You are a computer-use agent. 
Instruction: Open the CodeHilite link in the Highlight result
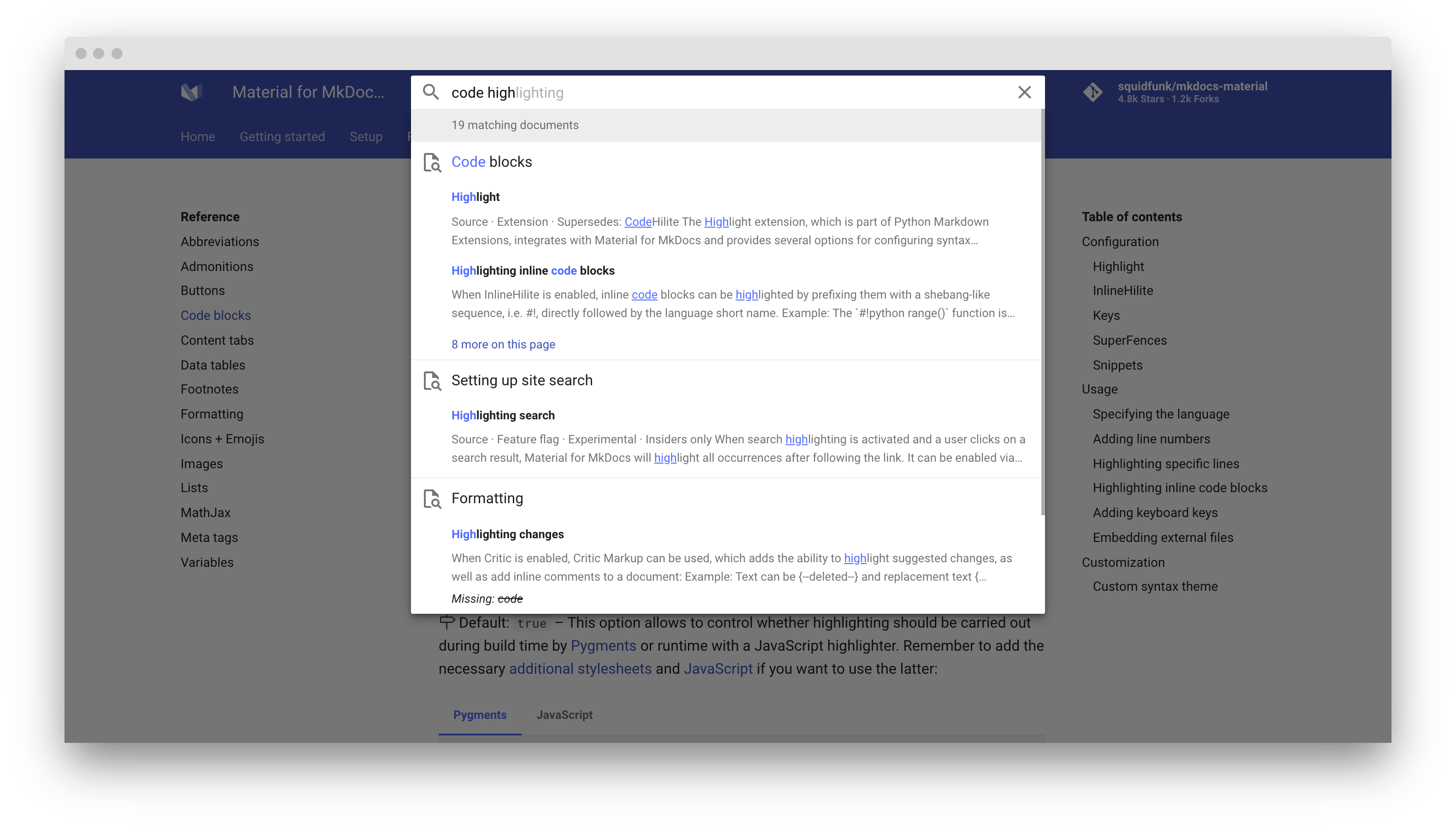pyautogui.click(x=638, y=221)
